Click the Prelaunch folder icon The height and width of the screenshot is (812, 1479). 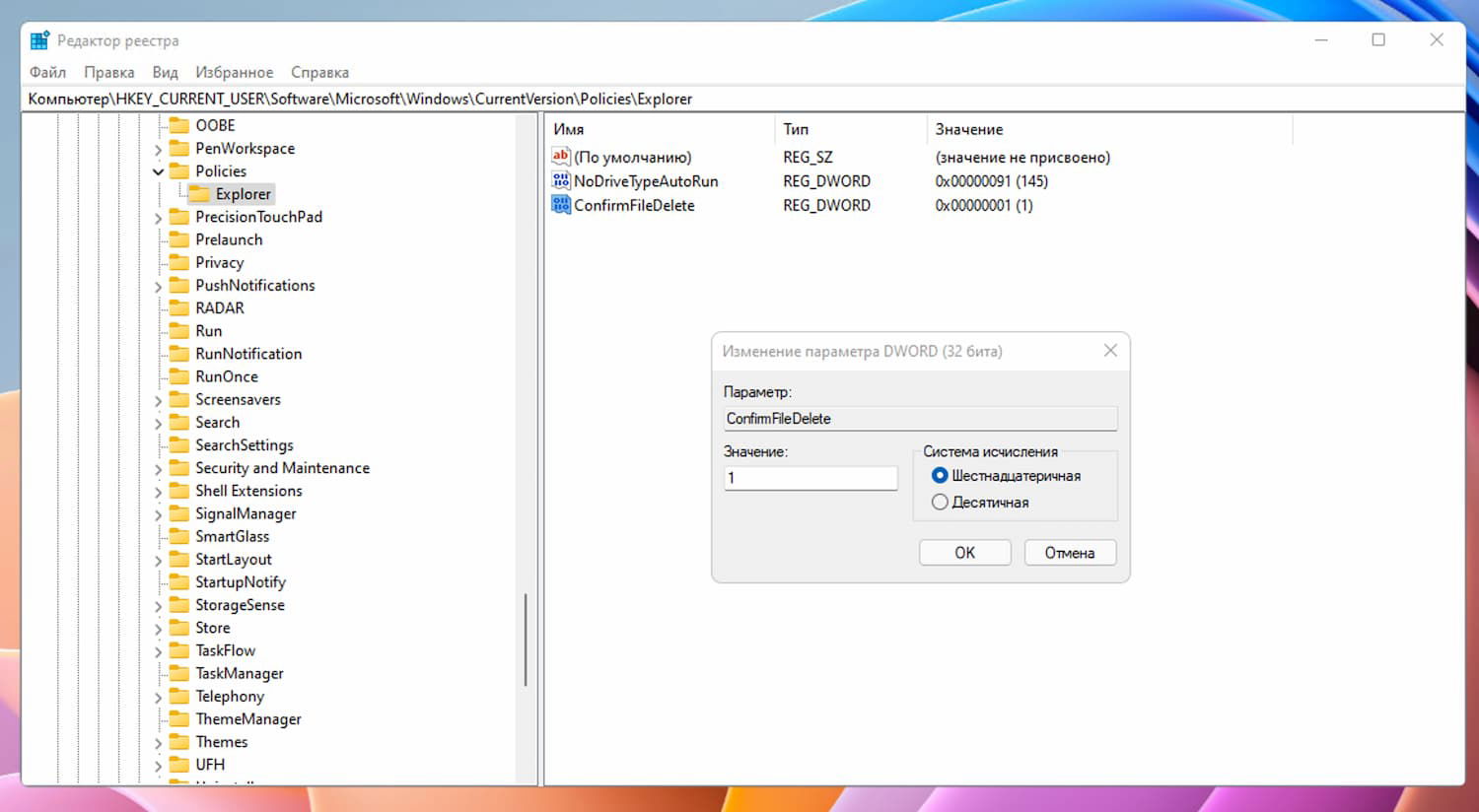[x=178, y=239]
